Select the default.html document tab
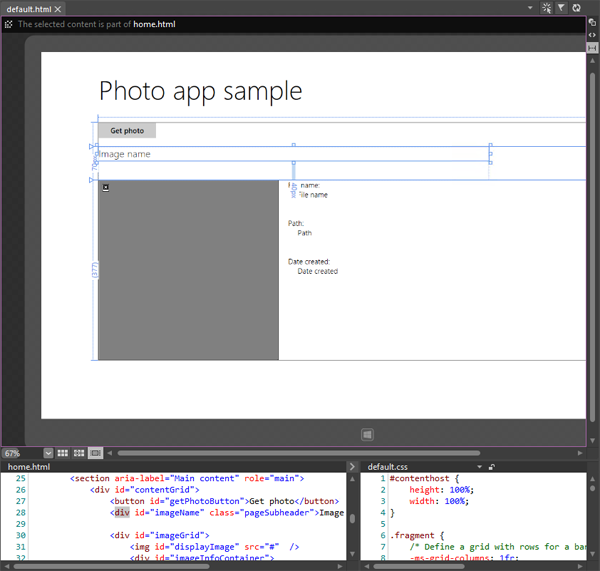Viewport: 600px width, 571px height. tap(29, 8)
